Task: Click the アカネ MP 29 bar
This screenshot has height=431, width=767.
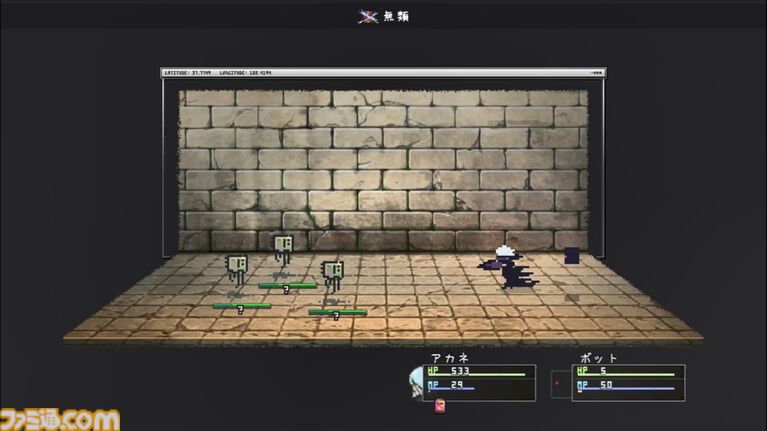Action: [x=451, y=386]
